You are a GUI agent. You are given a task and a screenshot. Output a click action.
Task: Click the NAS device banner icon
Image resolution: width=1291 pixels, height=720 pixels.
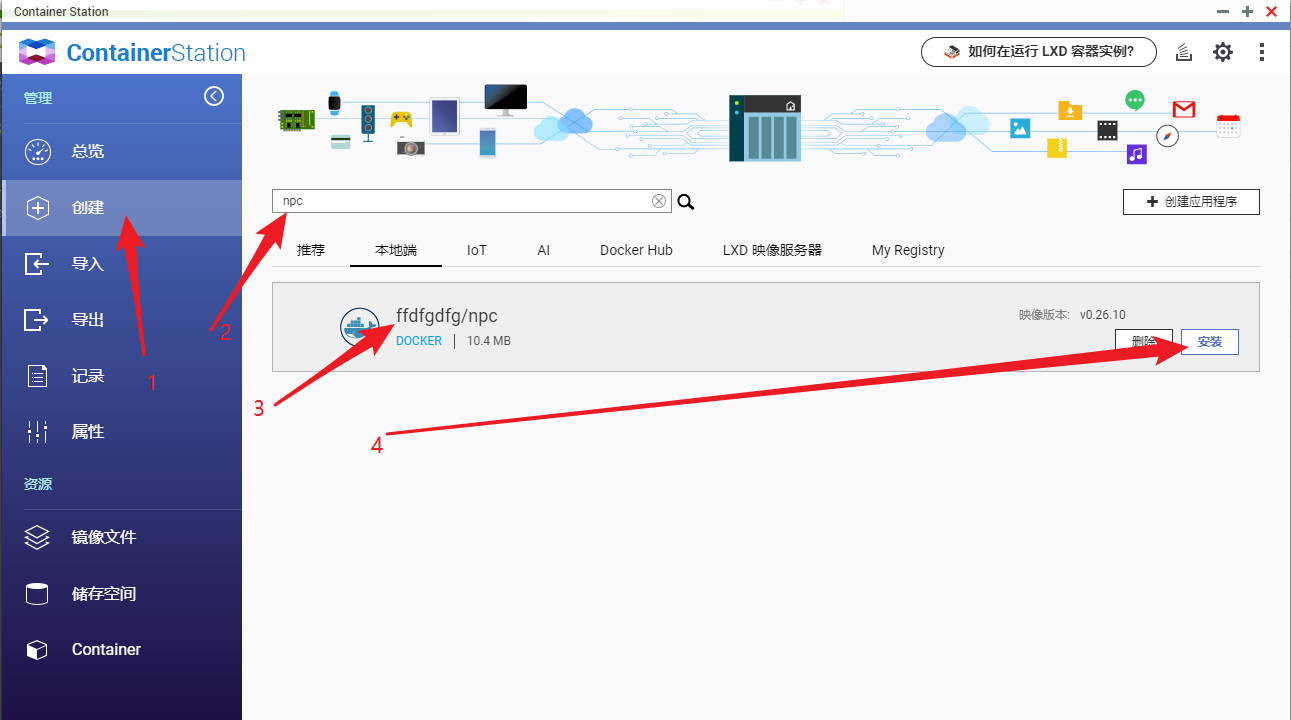tap(765, 128)
